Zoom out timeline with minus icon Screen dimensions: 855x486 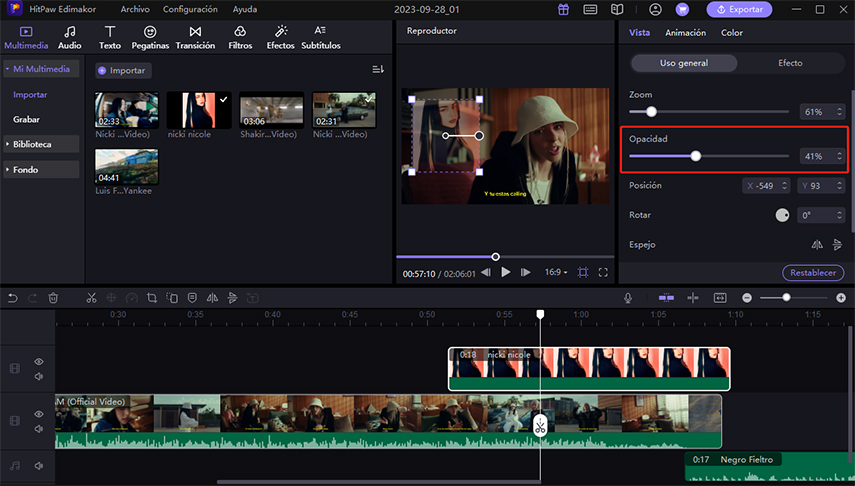747,298
